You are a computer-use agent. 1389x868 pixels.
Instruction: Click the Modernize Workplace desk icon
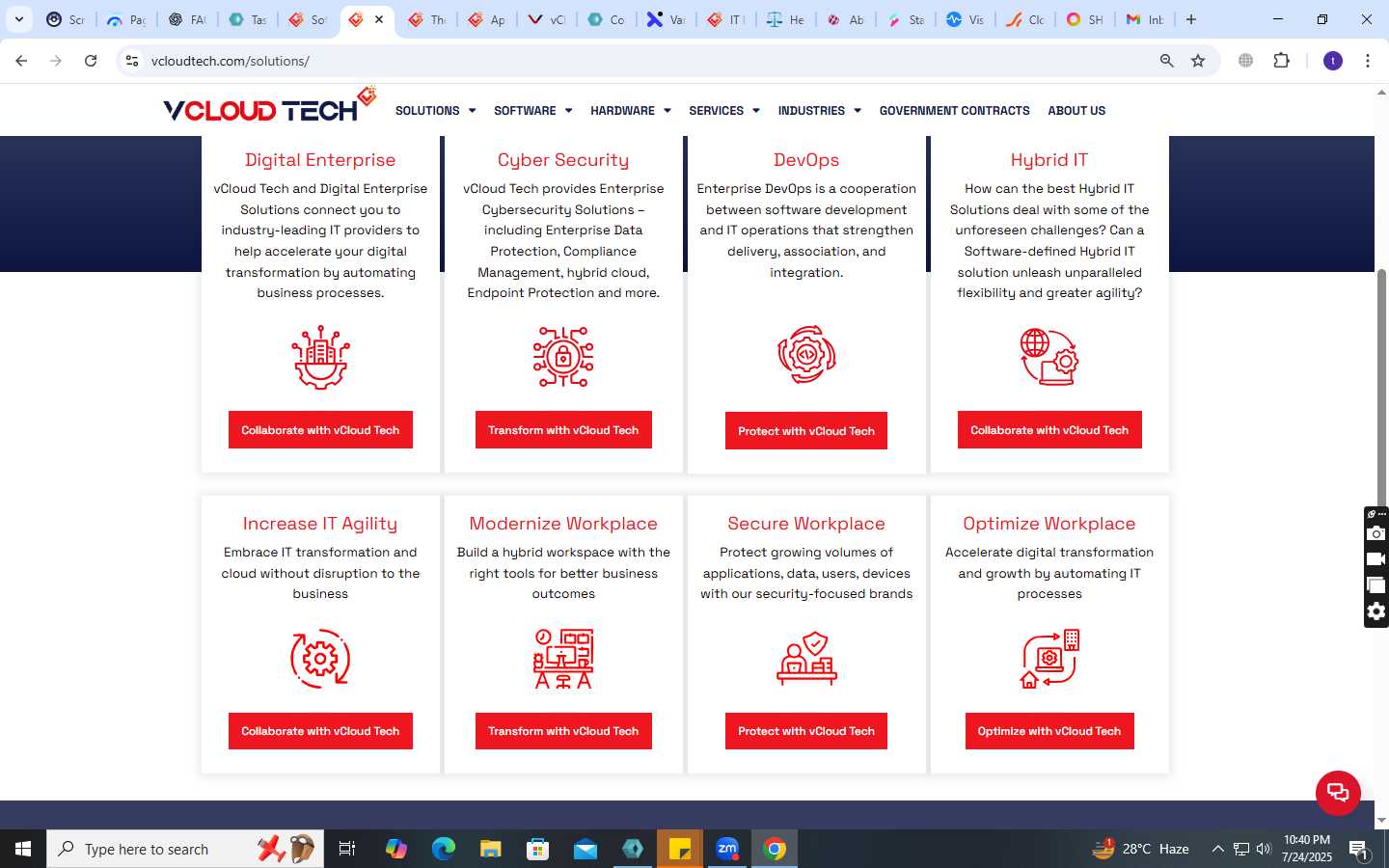click(563, 659)
